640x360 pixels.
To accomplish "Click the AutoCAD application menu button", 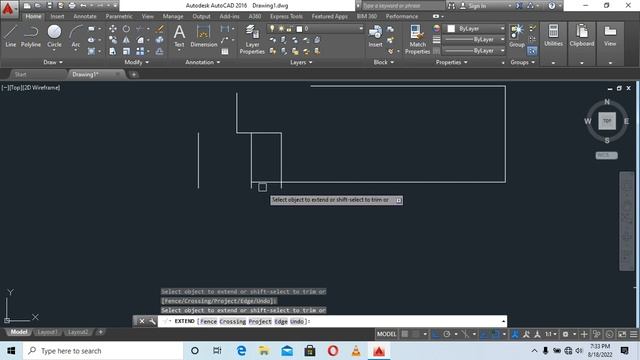I will (8, 8).
